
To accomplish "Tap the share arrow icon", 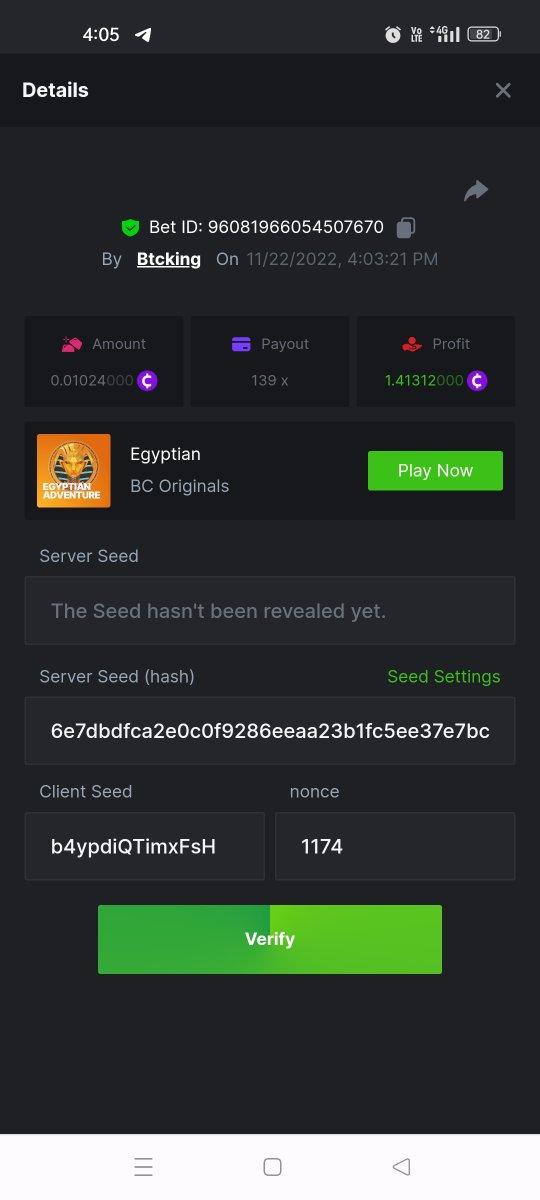I will pos(476,190).
